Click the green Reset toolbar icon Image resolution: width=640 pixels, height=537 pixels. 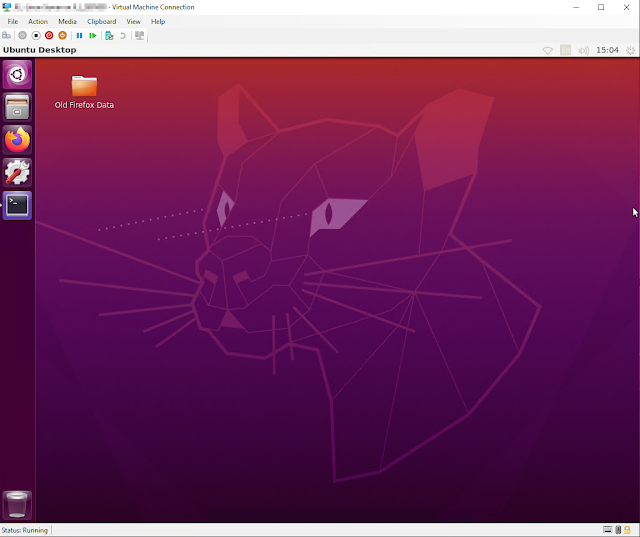(x=93, y=36)
